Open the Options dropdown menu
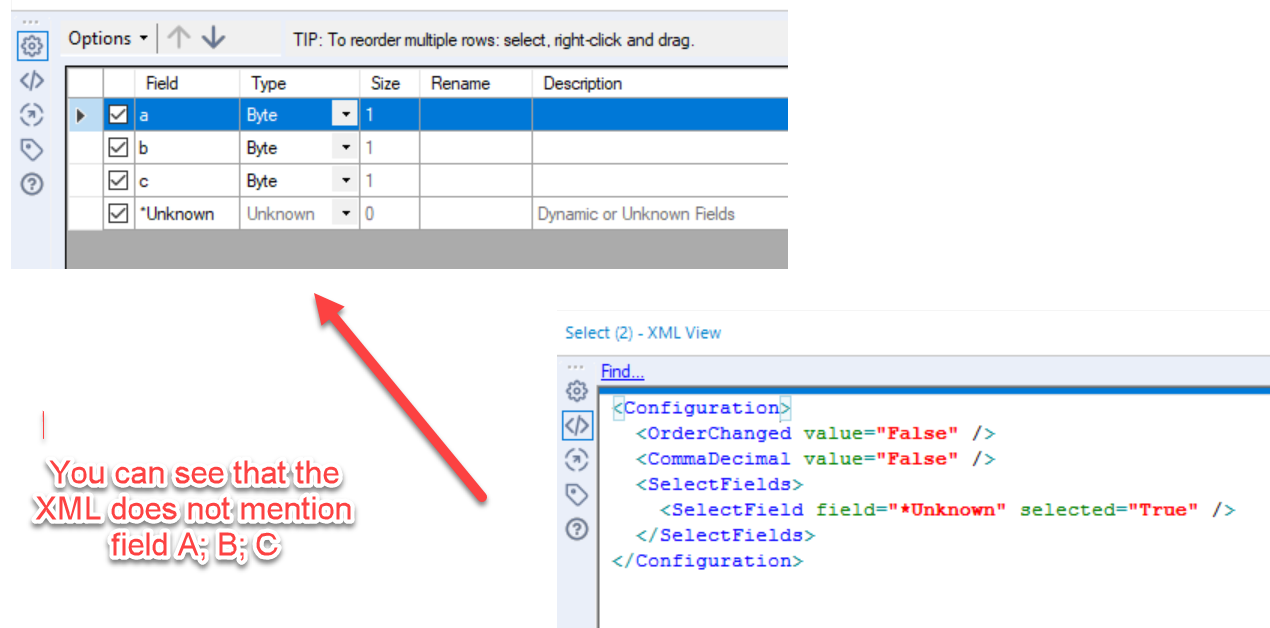 click(x=106, y=38)
